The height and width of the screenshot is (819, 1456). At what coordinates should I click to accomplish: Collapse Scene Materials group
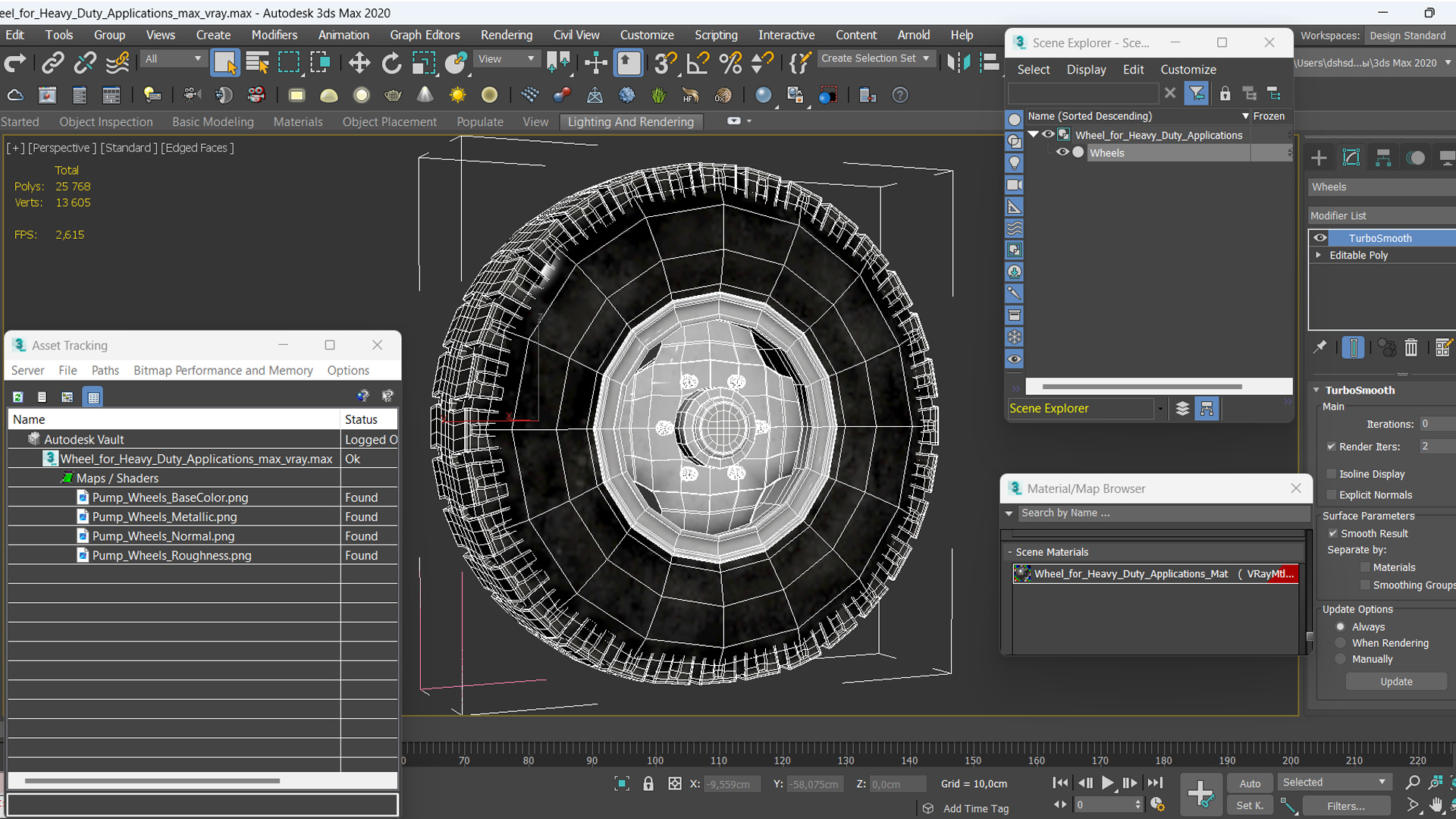pyautogui.click(x=1010, y=553)
